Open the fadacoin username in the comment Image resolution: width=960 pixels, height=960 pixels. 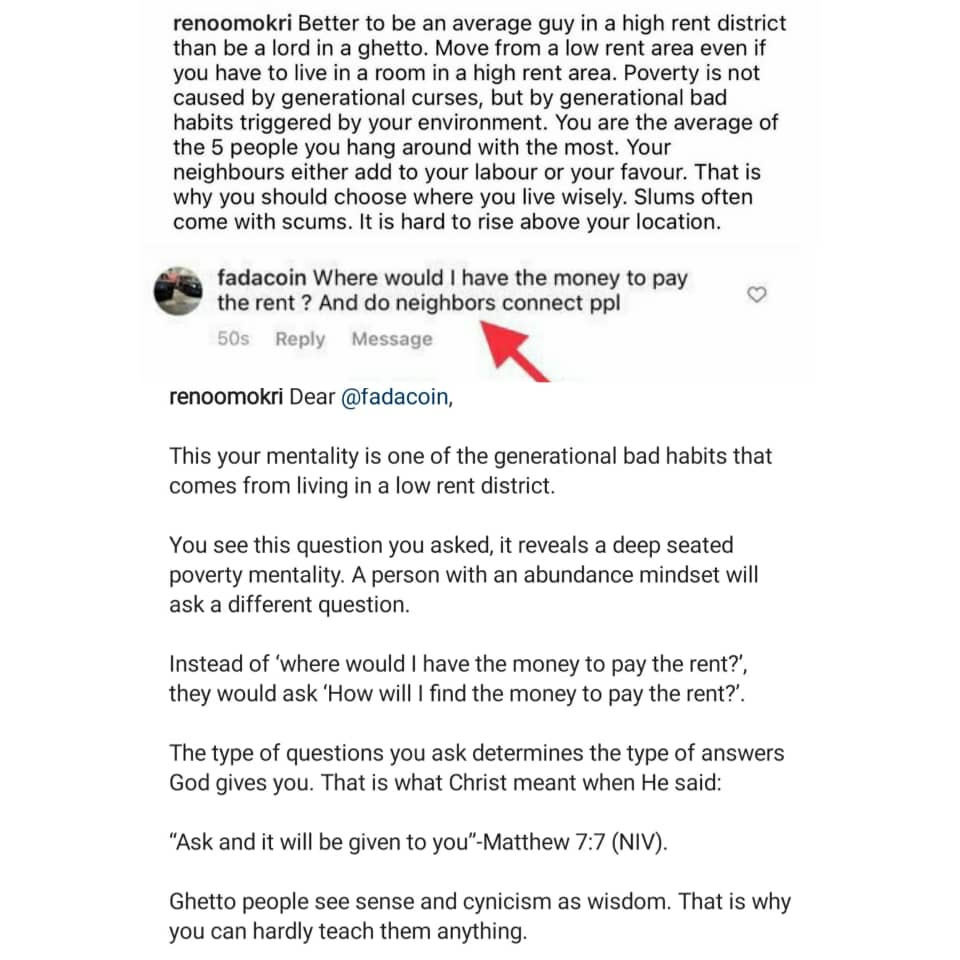(x=263, y=278)
